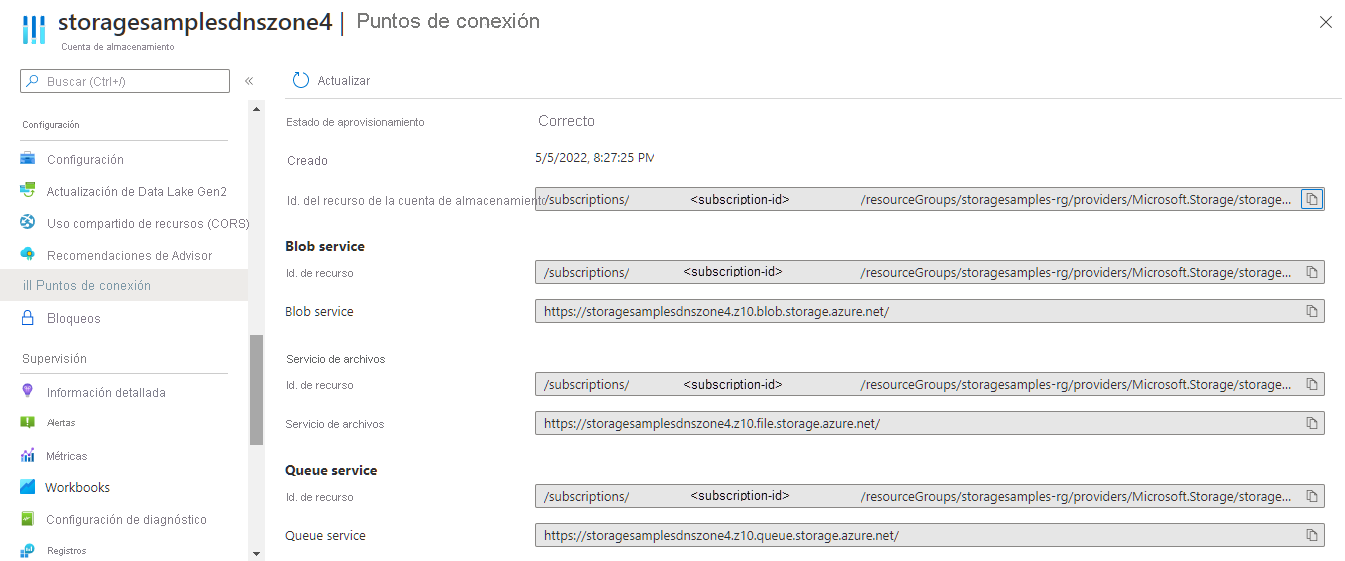The width and height of the screenshot is (1345, 561).
Task: Collapse the sidebar with the double chevron
Action: pyautogui.click(x=249, y=81)
